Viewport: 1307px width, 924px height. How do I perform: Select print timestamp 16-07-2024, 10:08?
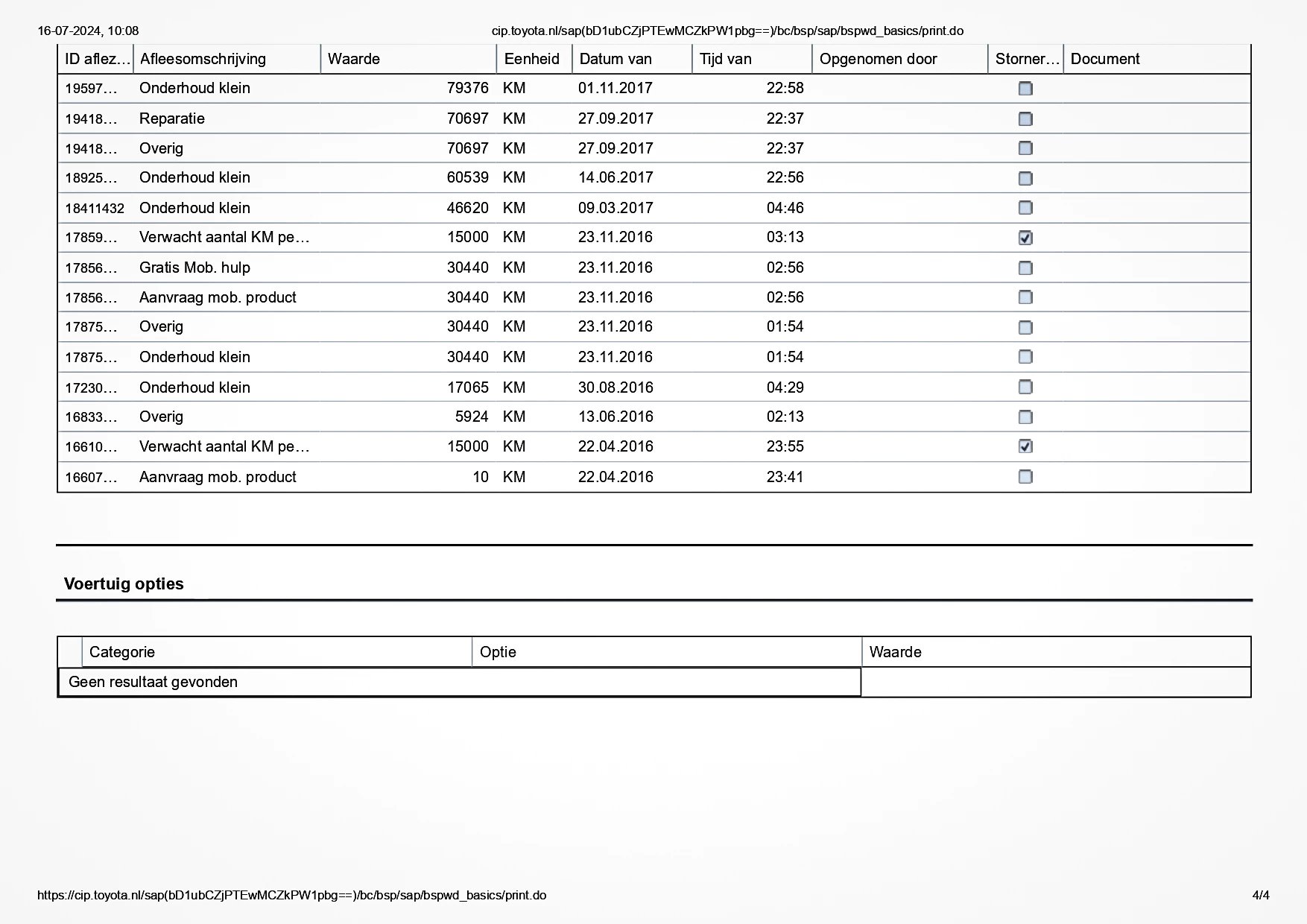[88, 31]
